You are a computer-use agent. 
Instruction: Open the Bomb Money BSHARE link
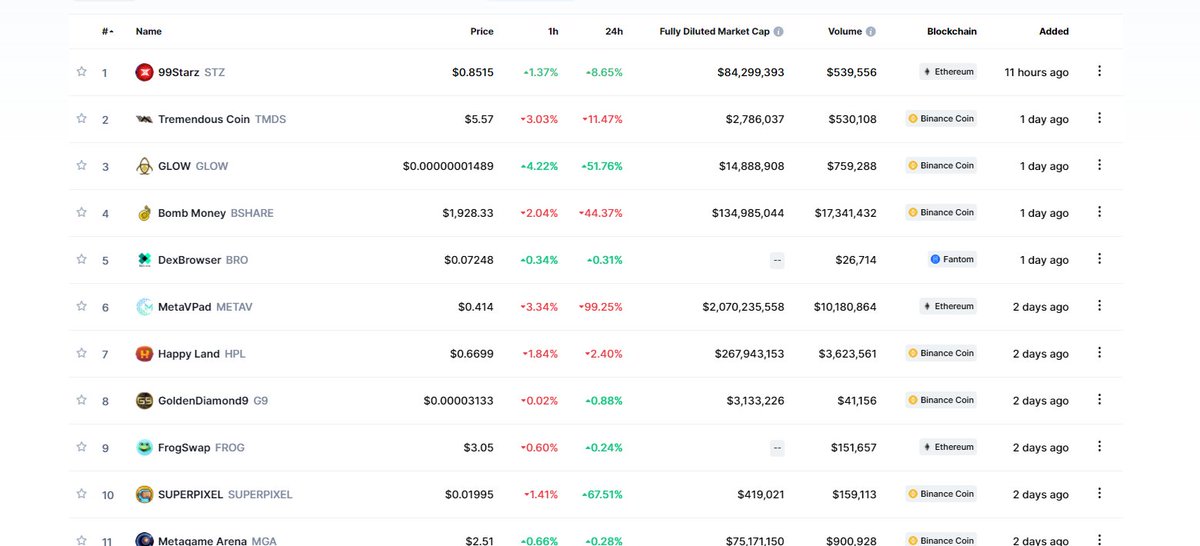click(x=216, y=213)
